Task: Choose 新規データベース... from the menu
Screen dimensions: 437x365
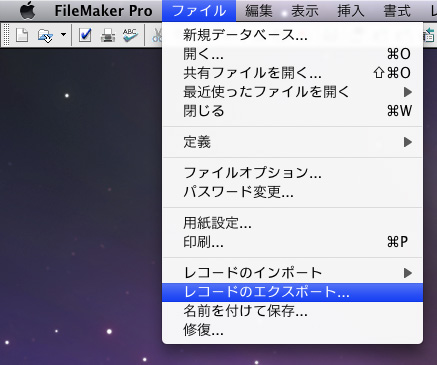Action: point(292,35)
